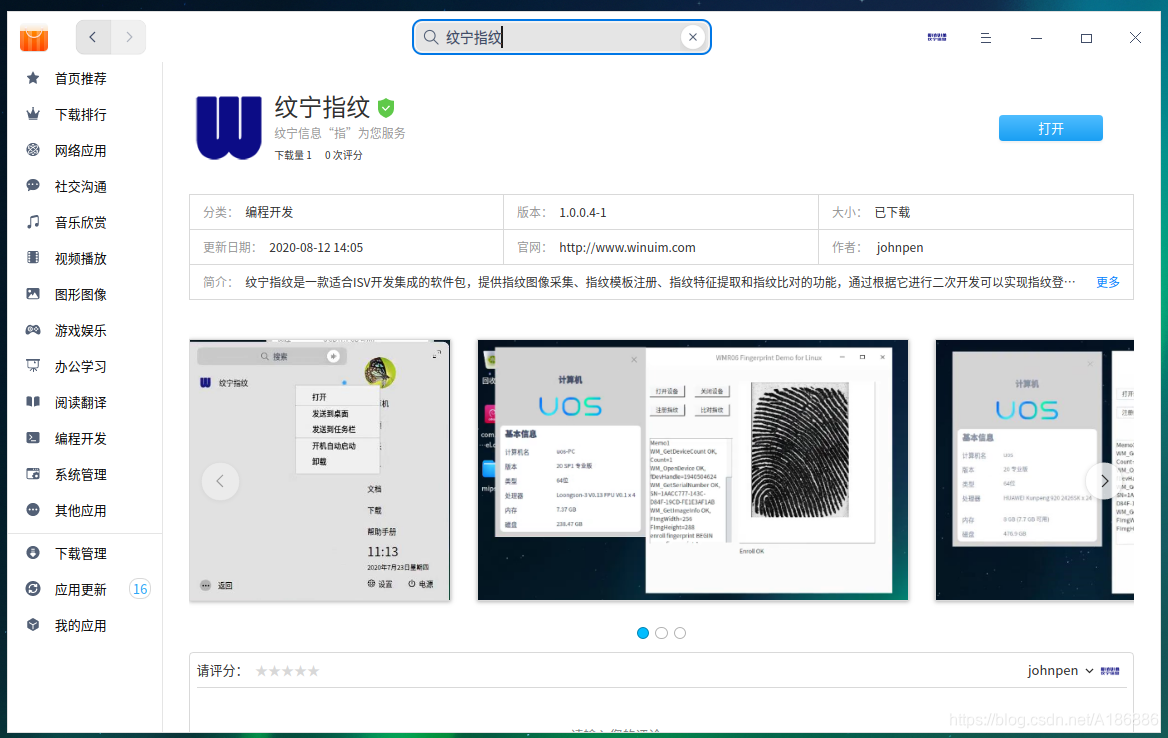Open the 系统管理 category
Image resolution: width=1168 pixels, height=738 pixels.
pos(80,474)
